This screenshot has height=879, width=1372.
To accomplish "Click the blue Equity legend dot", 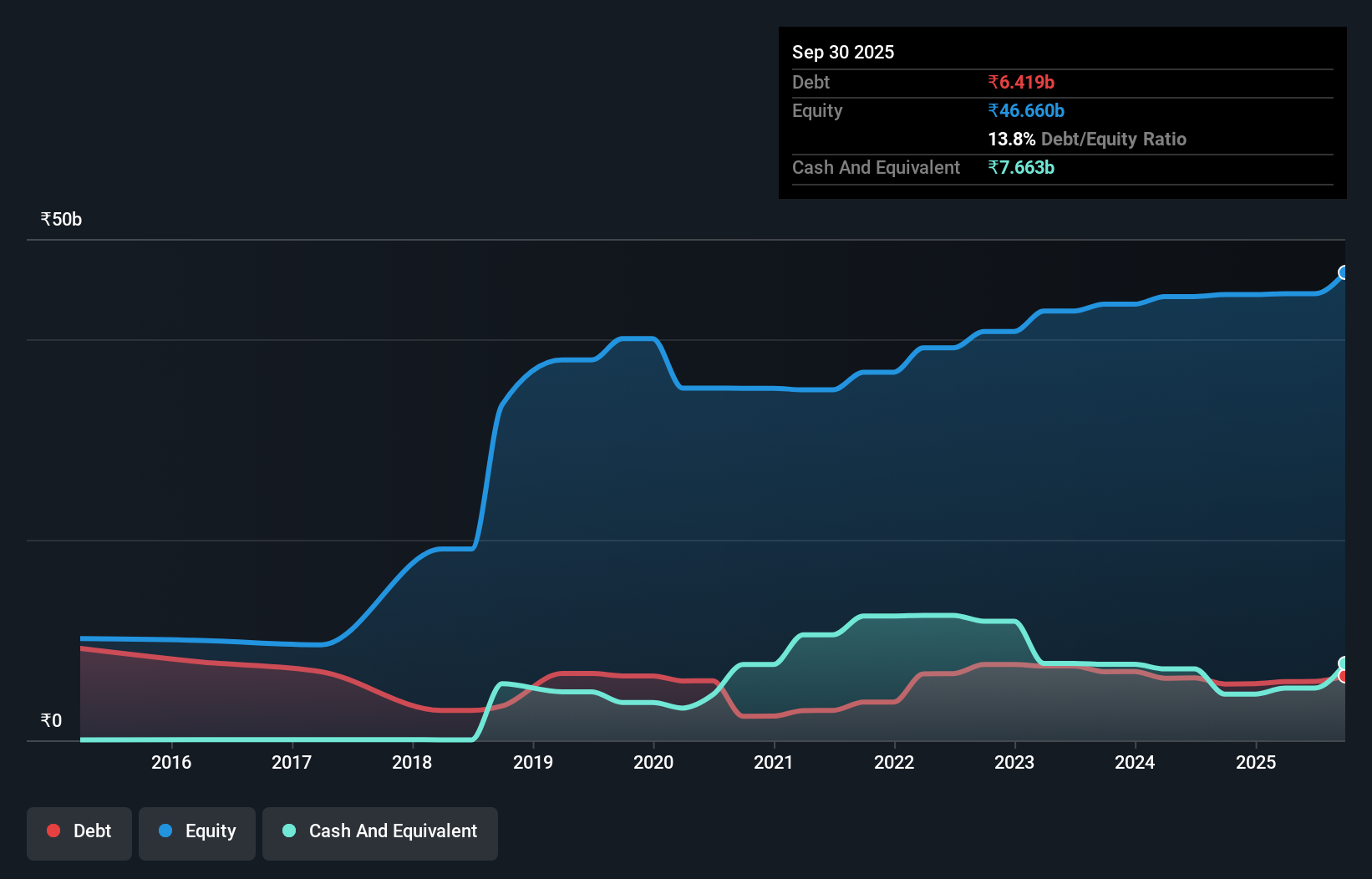I will click(x=166, y=831).
